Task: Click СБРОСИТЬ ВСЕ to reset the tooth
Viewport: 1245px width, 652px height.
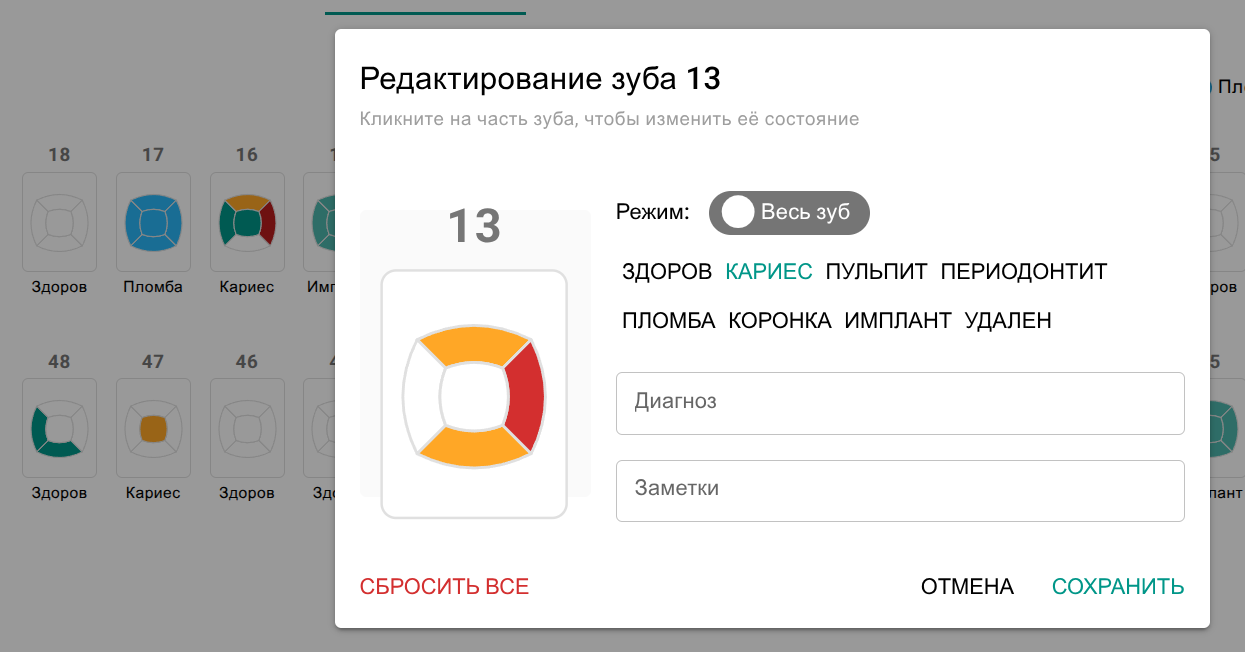Action: coord(445,586)
